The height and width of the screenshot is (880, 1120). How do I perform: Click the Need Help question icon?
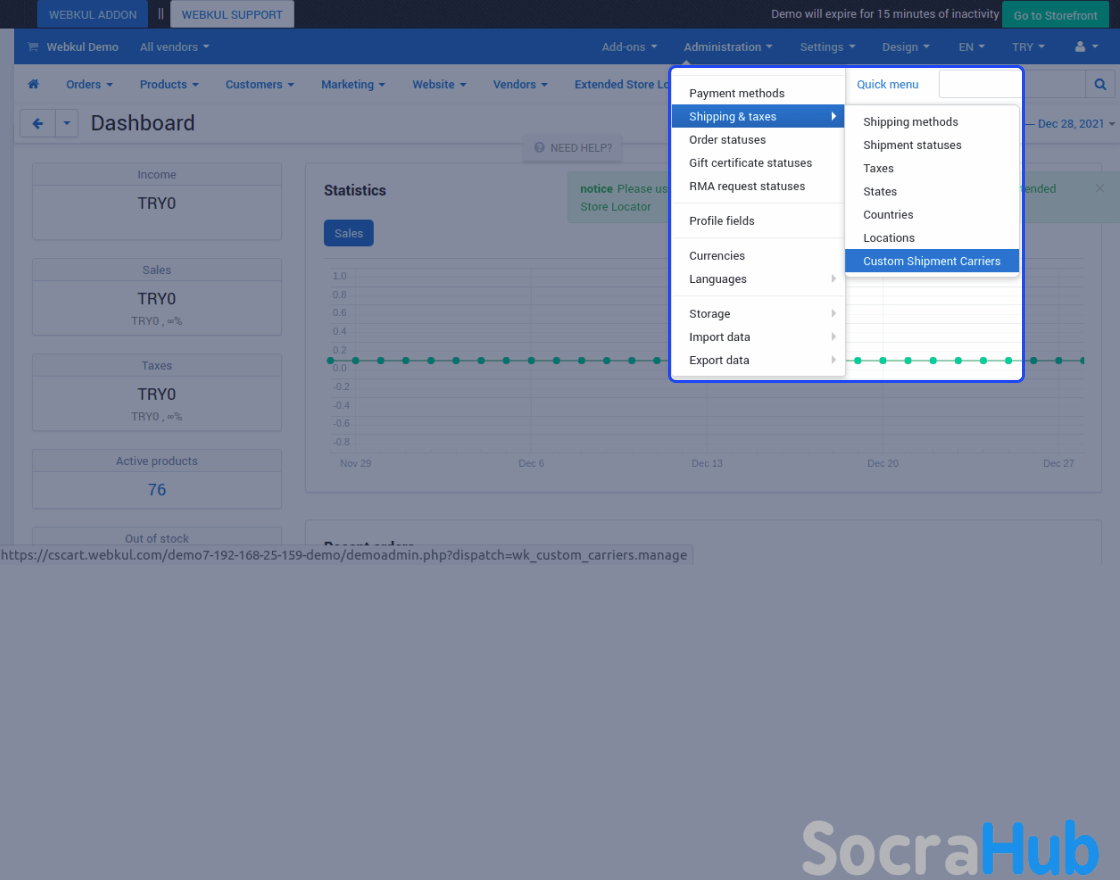pyautogui.click(x=539, y=148)
